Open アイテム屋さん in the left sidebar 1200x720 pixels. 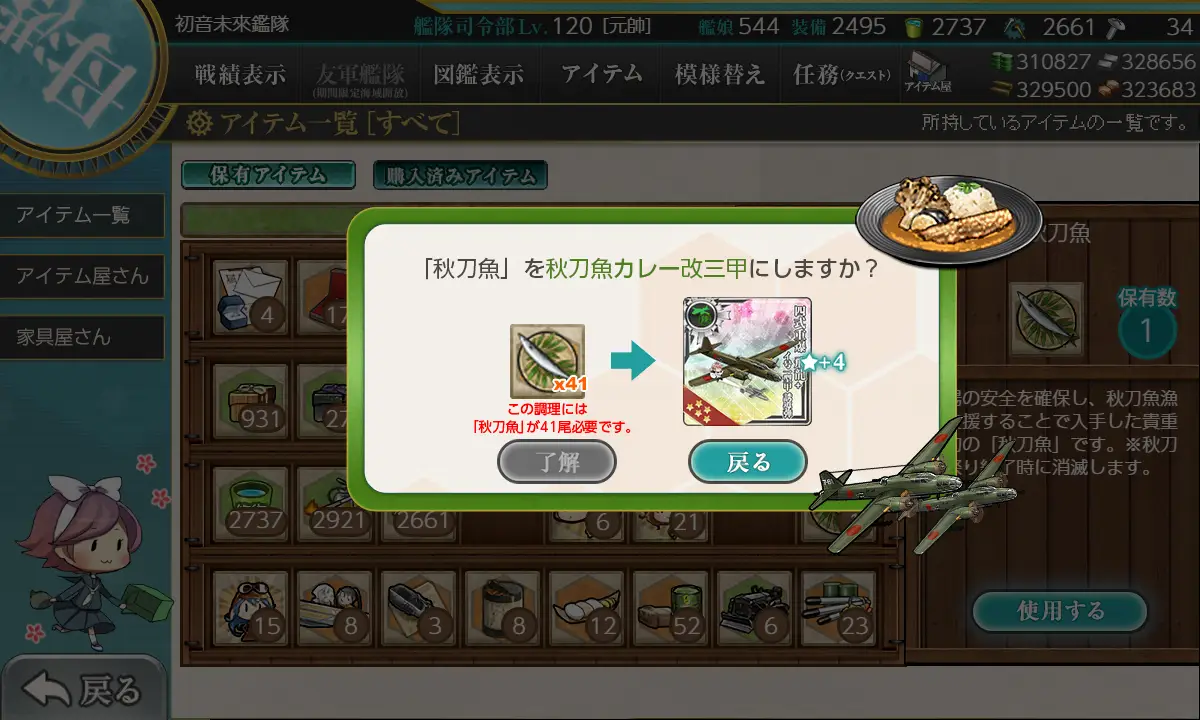82,276
